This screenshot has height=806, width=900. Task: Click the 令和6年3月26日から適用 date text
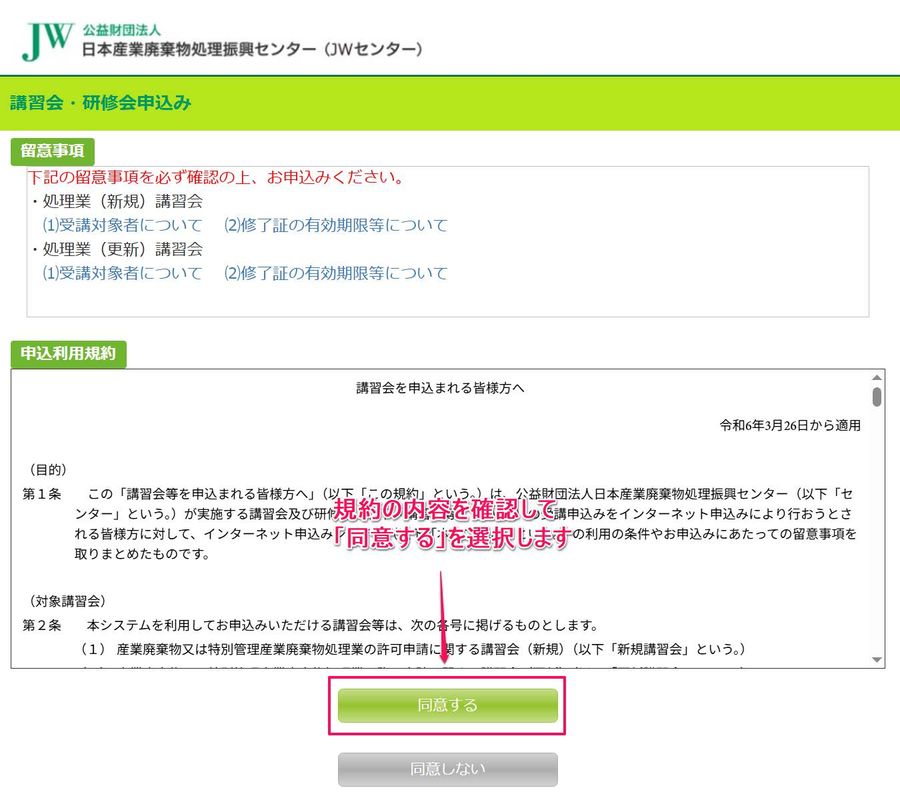tap(790, 425)
